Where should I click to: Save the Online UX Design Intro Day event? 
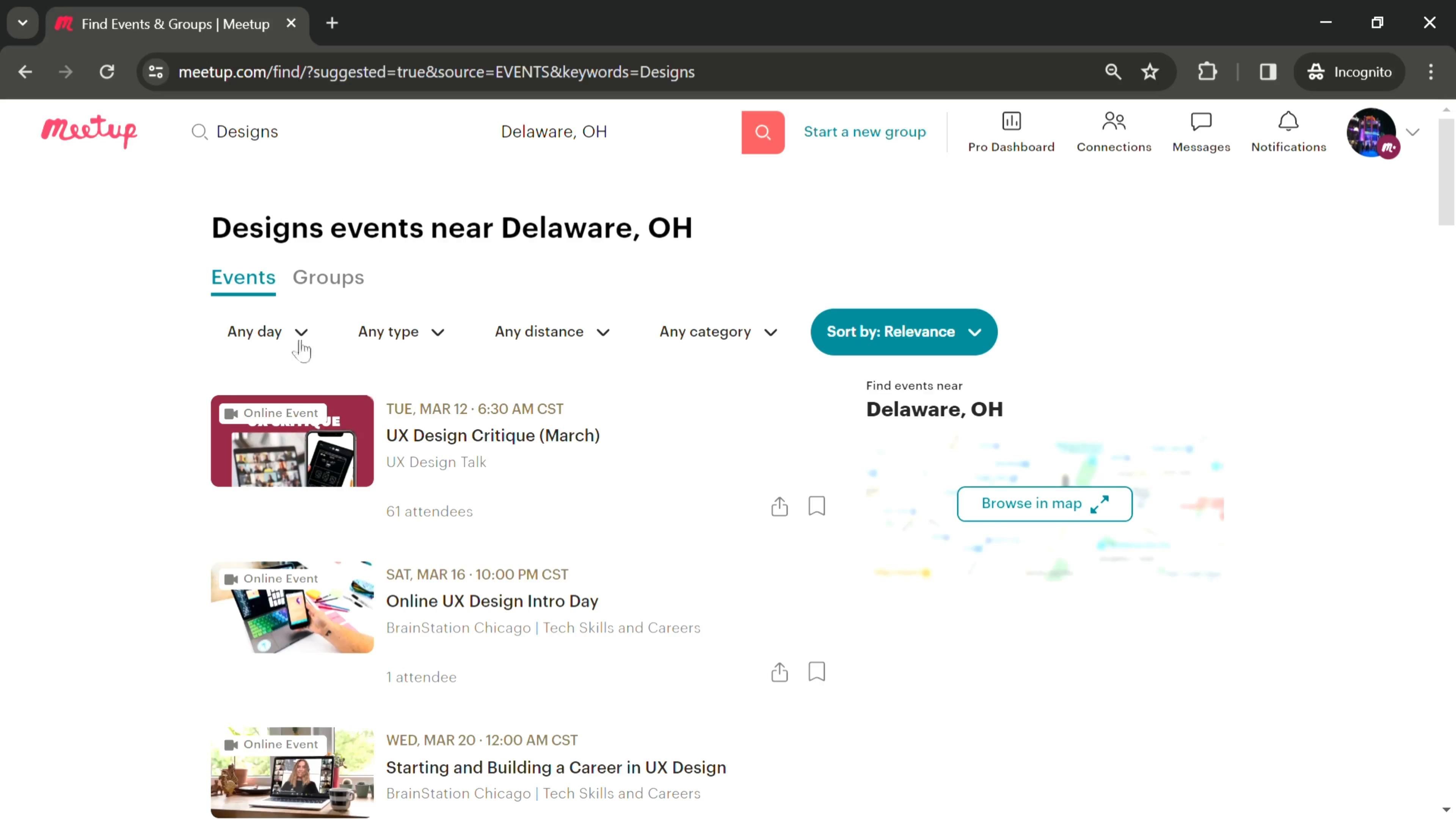[816, 672]
